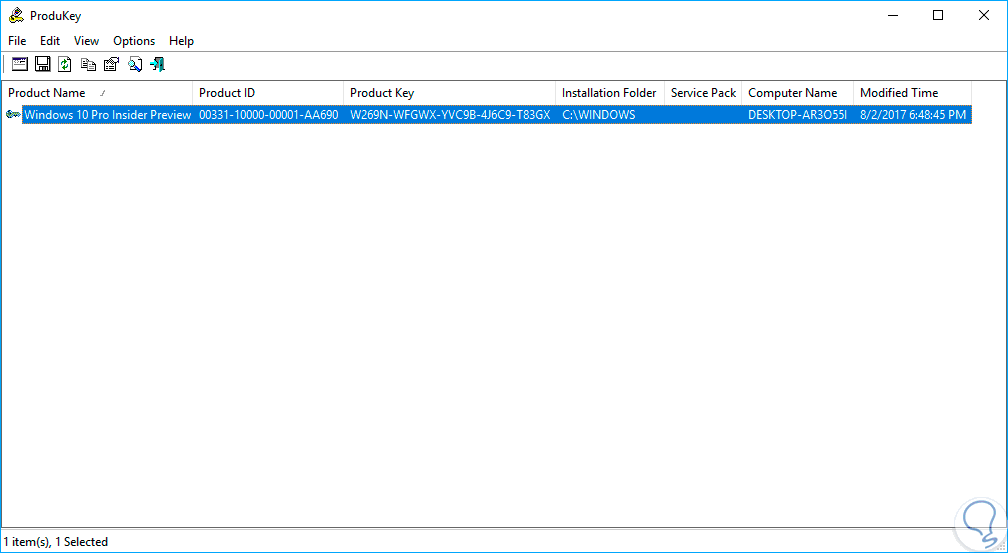Open the Edit menu
Viewport: 1008px width, 553px height.
pyautogui.click(x=50, y=41)
